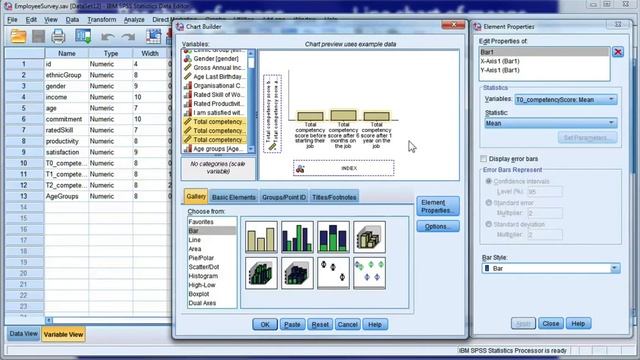Click the Recall recent dialogs icon

[x=83, y=36]
